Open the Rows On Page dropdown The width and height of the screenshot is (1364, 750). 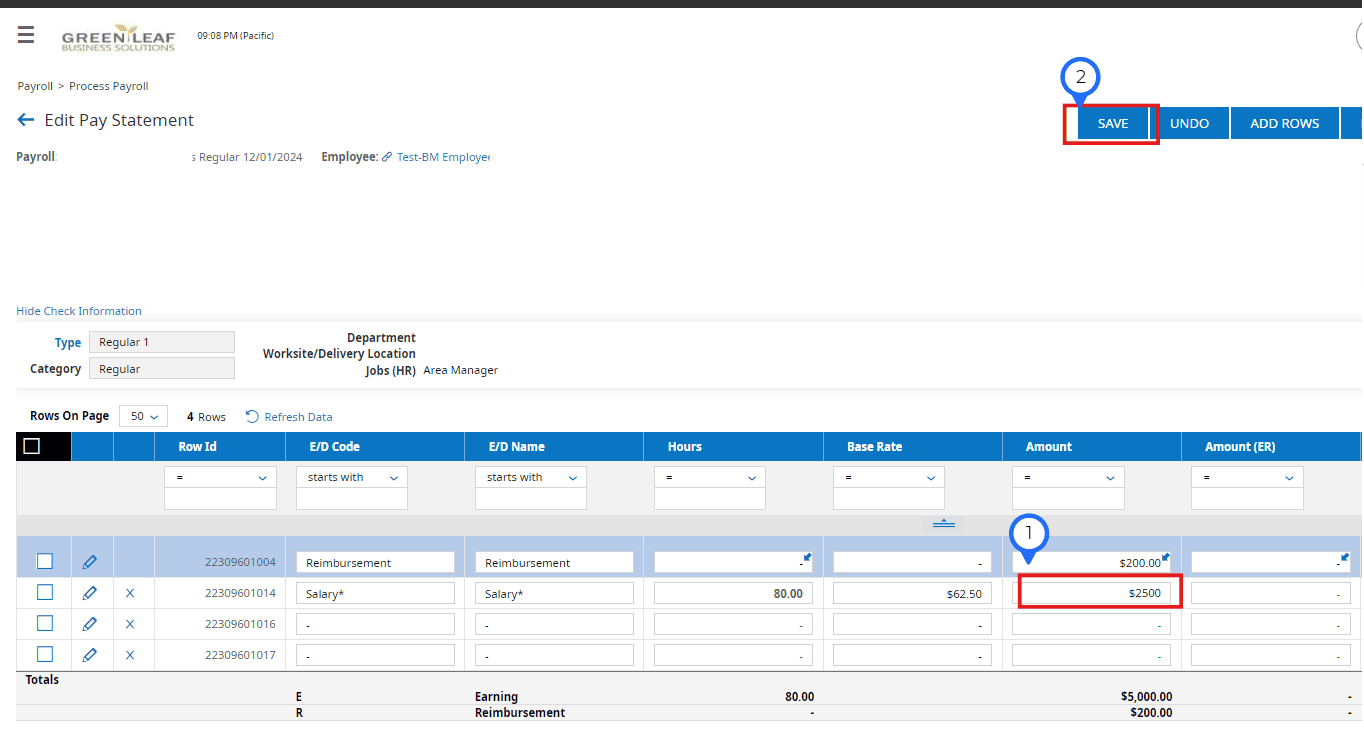(x=144, y=416)
